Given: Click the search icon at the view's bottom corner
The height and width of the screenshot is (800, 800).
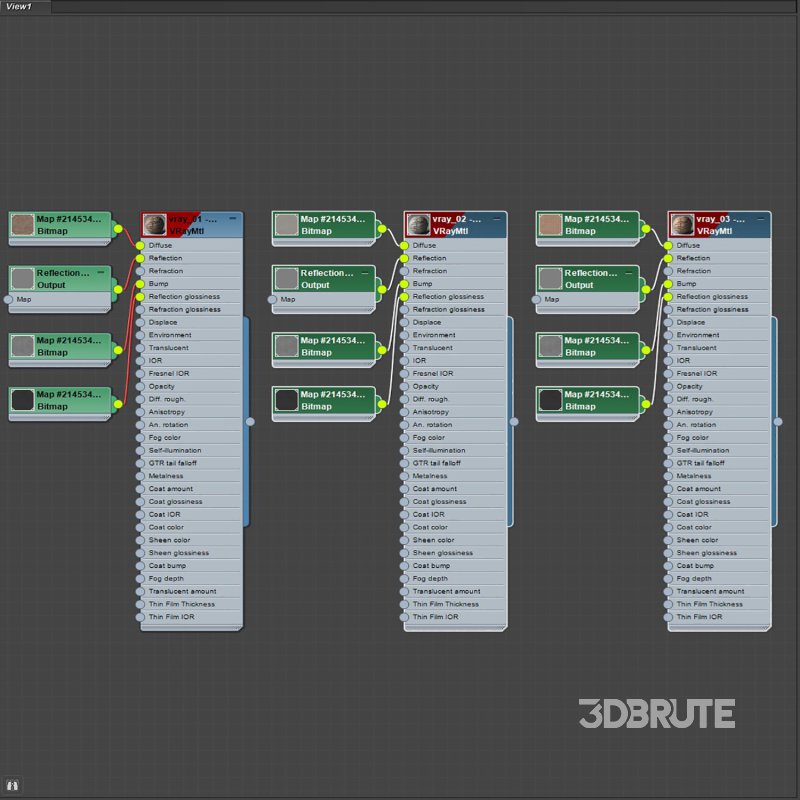Looking at the screenshot, I should [14, 784].
